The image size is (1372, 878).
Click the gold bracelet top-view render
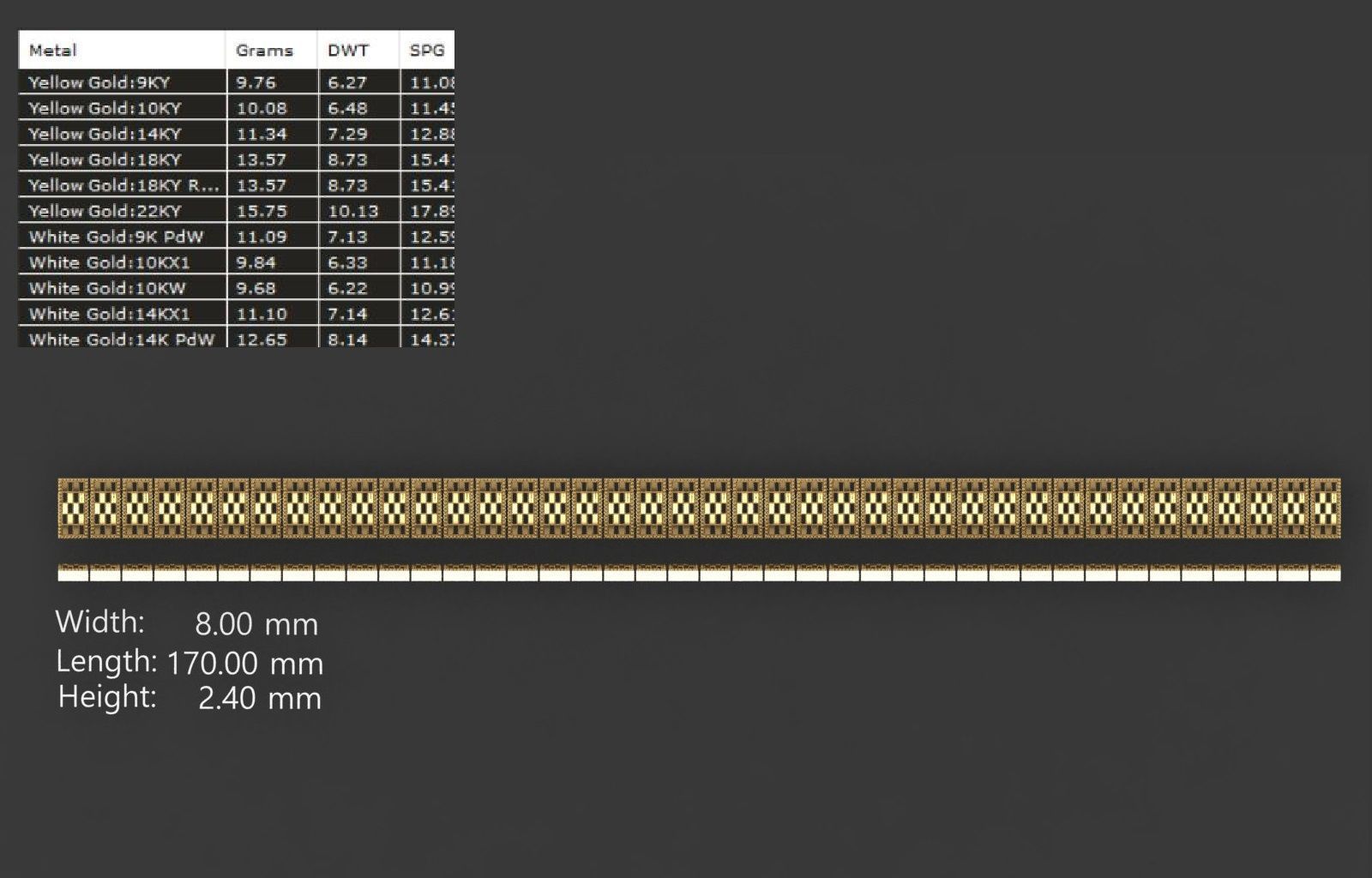pos(699,508)
